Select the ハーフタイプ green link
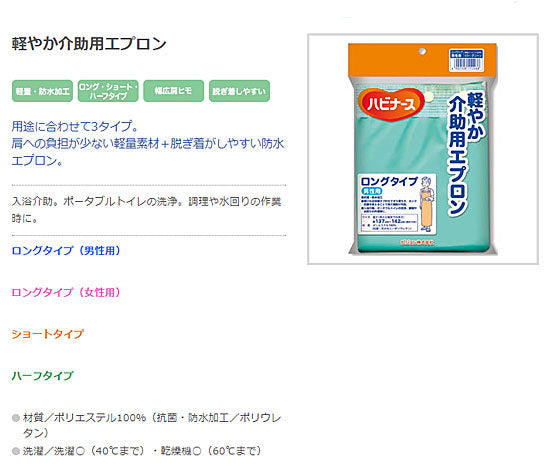548x474 pixels. (42, 375)
